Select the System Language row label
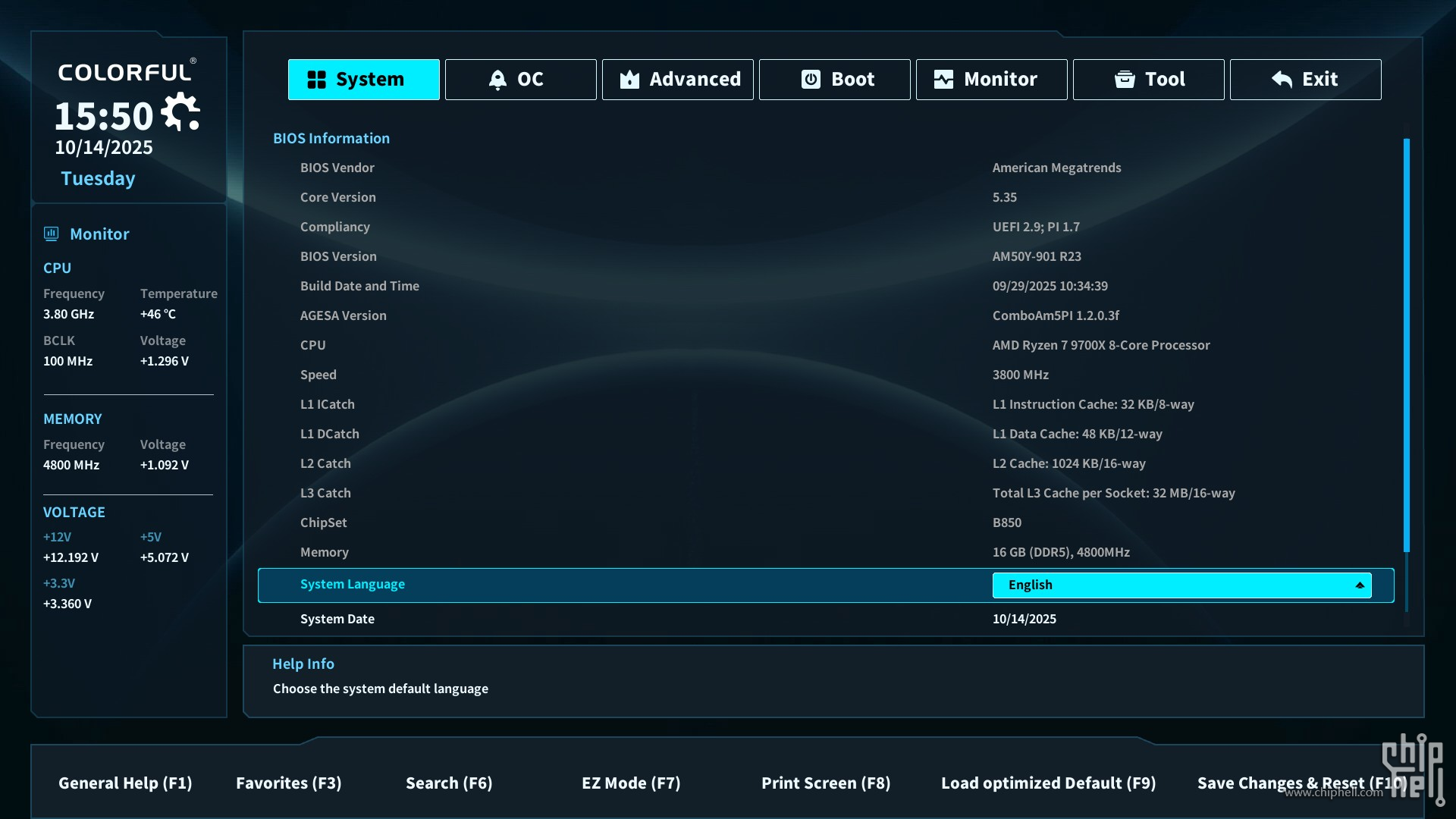Image resolution: width=1456 pixels, height=819 pixels. coord(352,584)
